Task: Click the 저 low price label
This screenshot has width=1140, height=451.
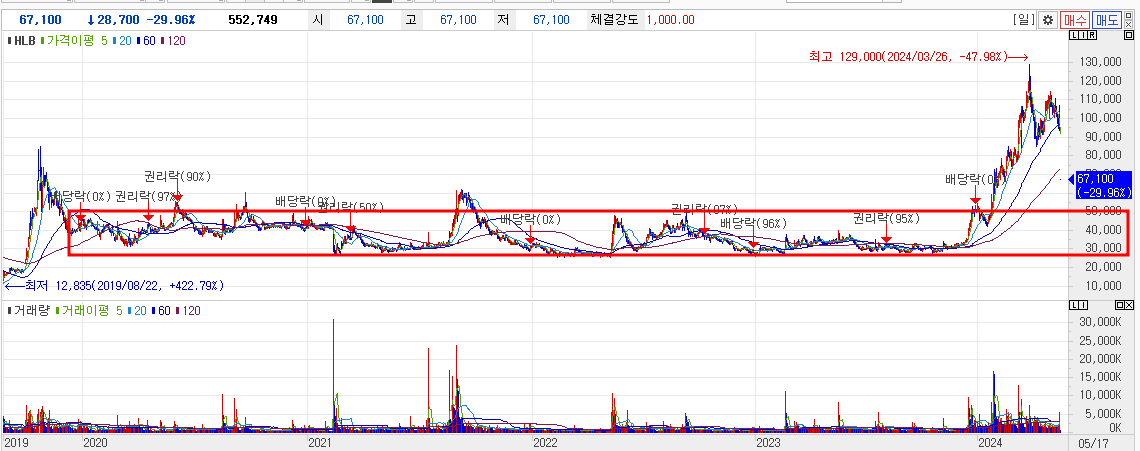Action: click(x=504, y=20)
